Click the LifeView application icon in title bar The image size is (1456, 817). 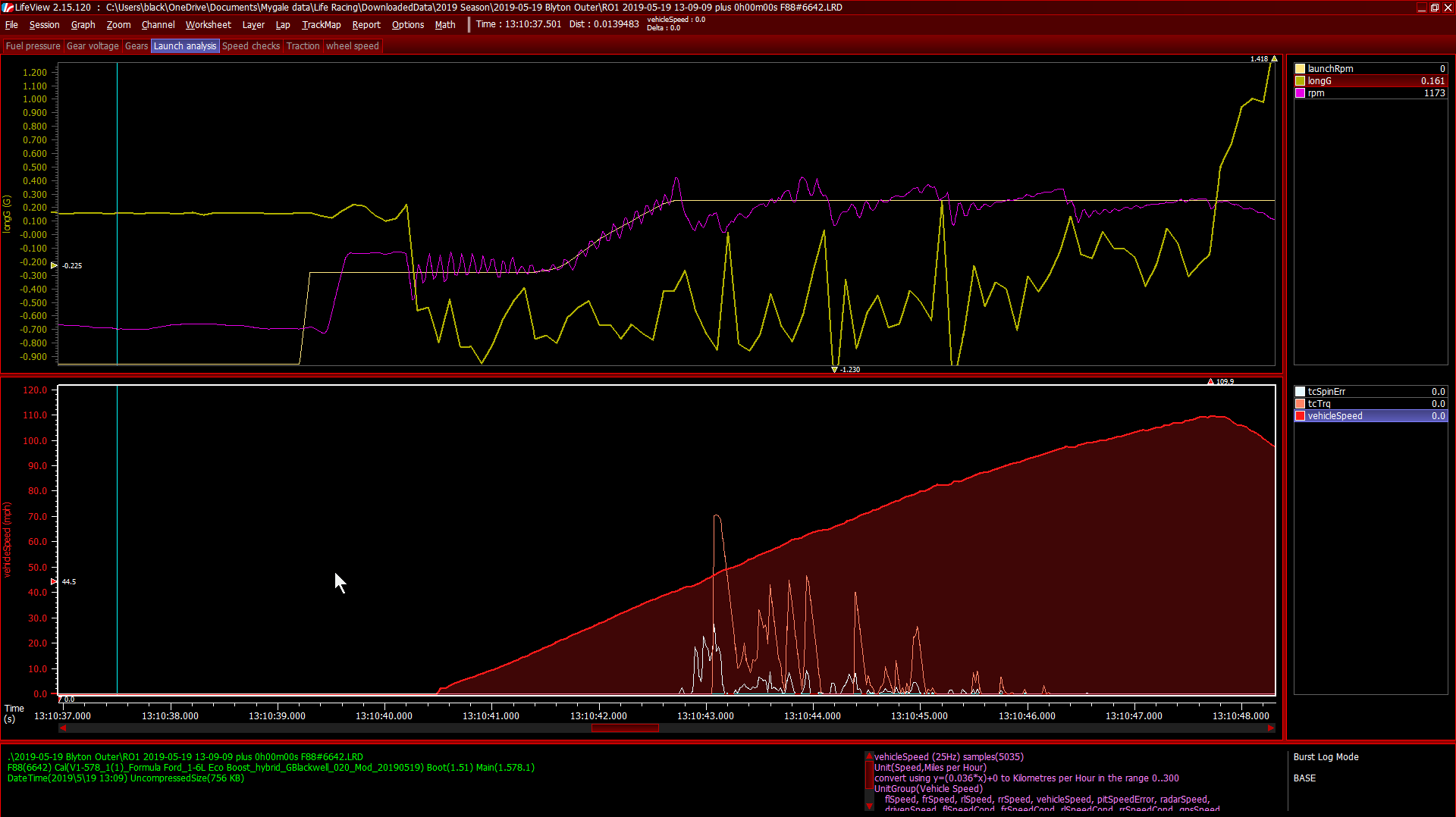click(8, 7)
